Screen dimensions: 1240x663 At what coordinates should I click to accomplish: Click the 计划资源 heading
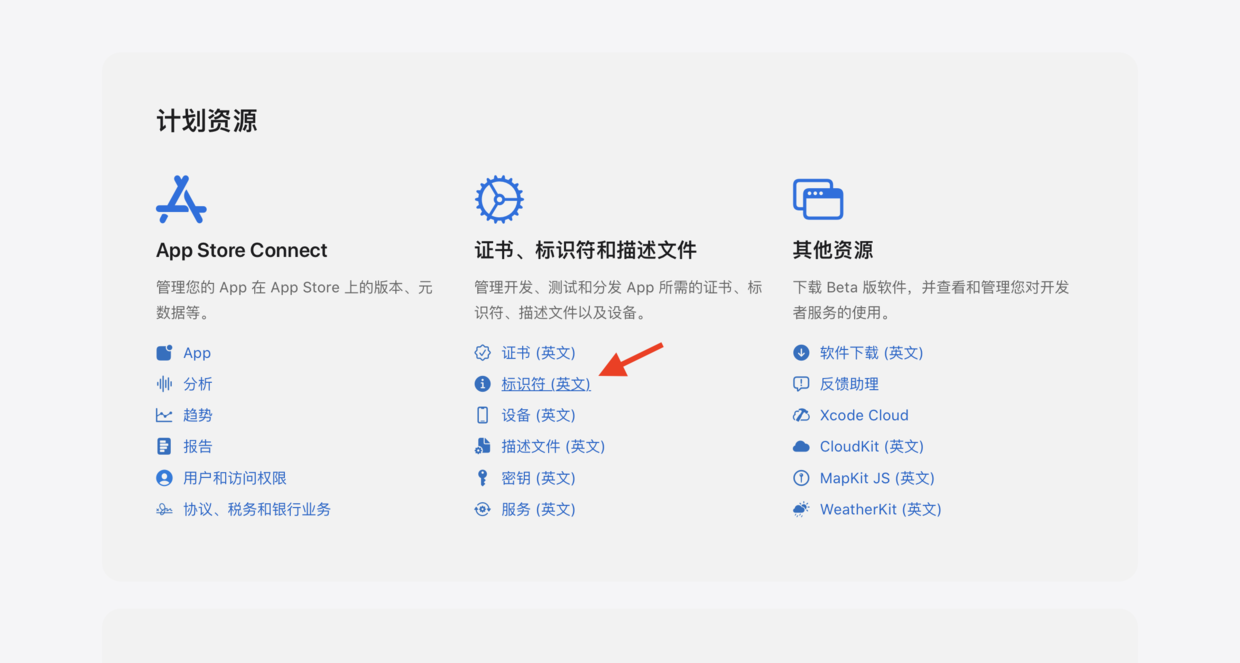(x=207, y=121)
